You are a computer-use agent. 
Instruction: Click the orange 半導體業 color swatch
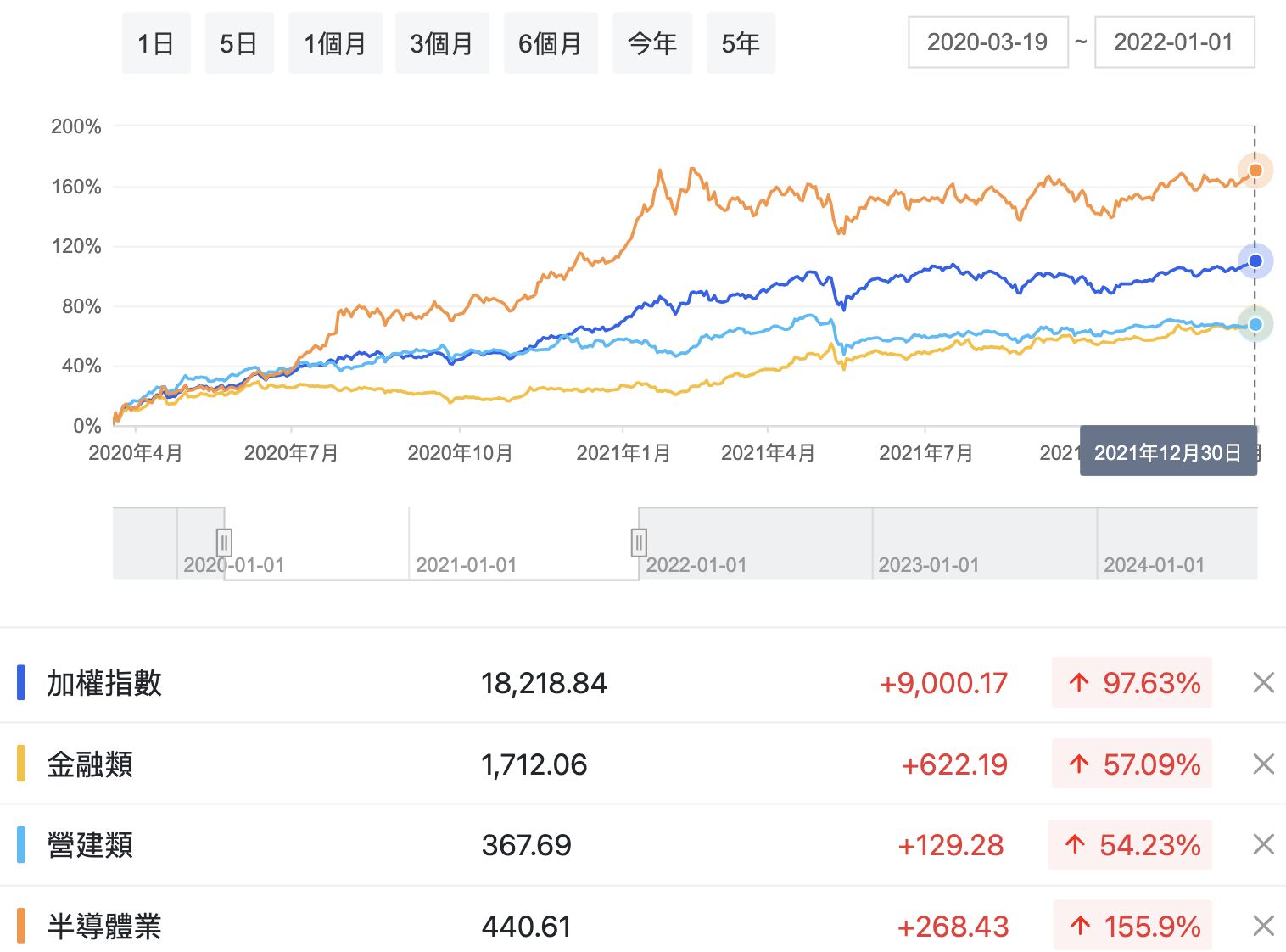21,927
